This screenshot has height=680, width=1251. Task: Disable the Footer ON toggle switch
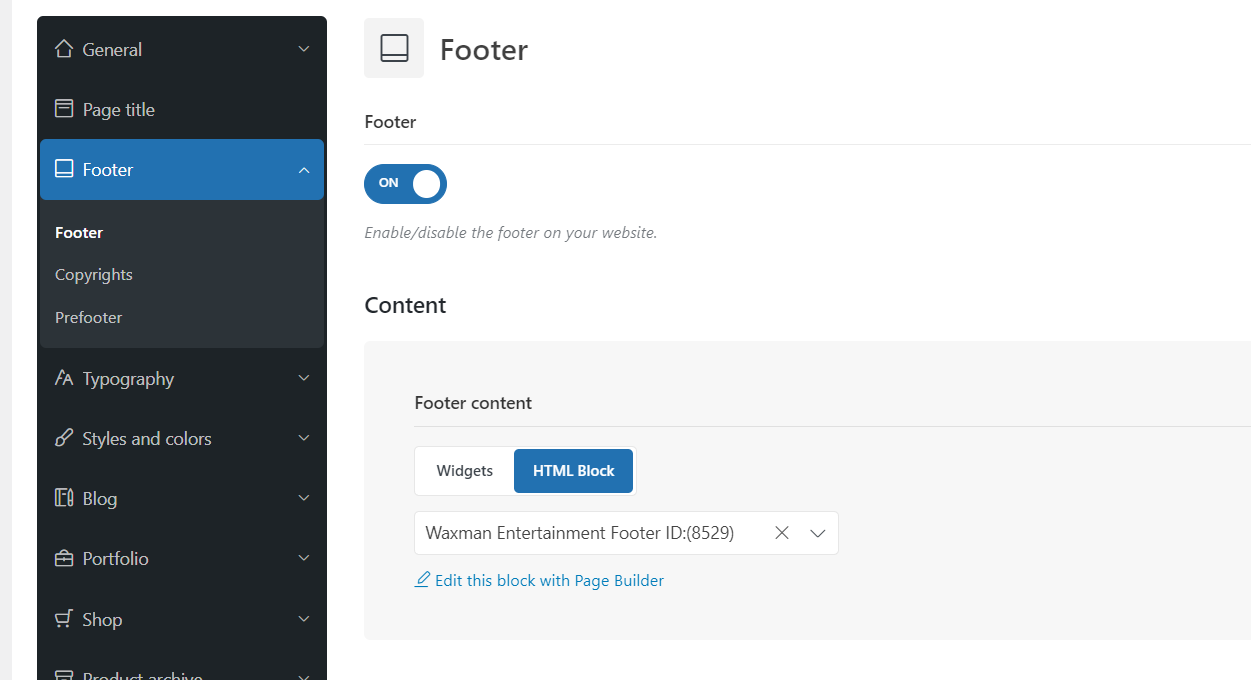[405, 183]
